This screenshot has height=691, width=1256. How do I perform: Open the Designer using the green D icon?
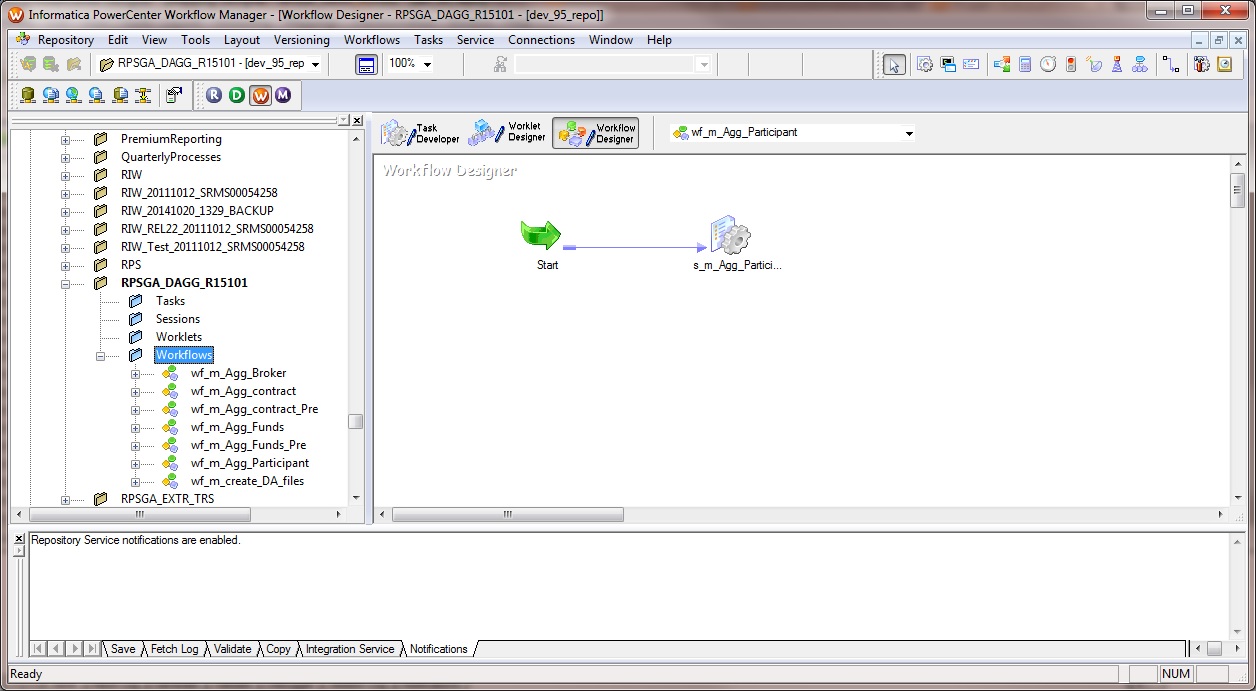pos(237,95)
